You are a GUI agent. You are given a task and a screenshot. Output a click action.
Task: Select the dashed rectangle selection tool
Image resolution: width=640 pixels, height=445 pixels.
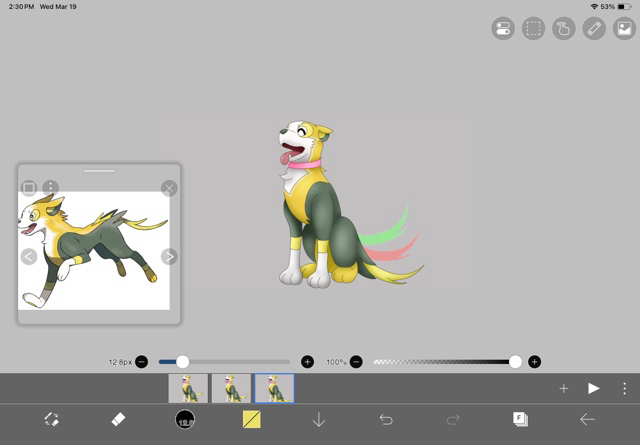click(533, 29)
